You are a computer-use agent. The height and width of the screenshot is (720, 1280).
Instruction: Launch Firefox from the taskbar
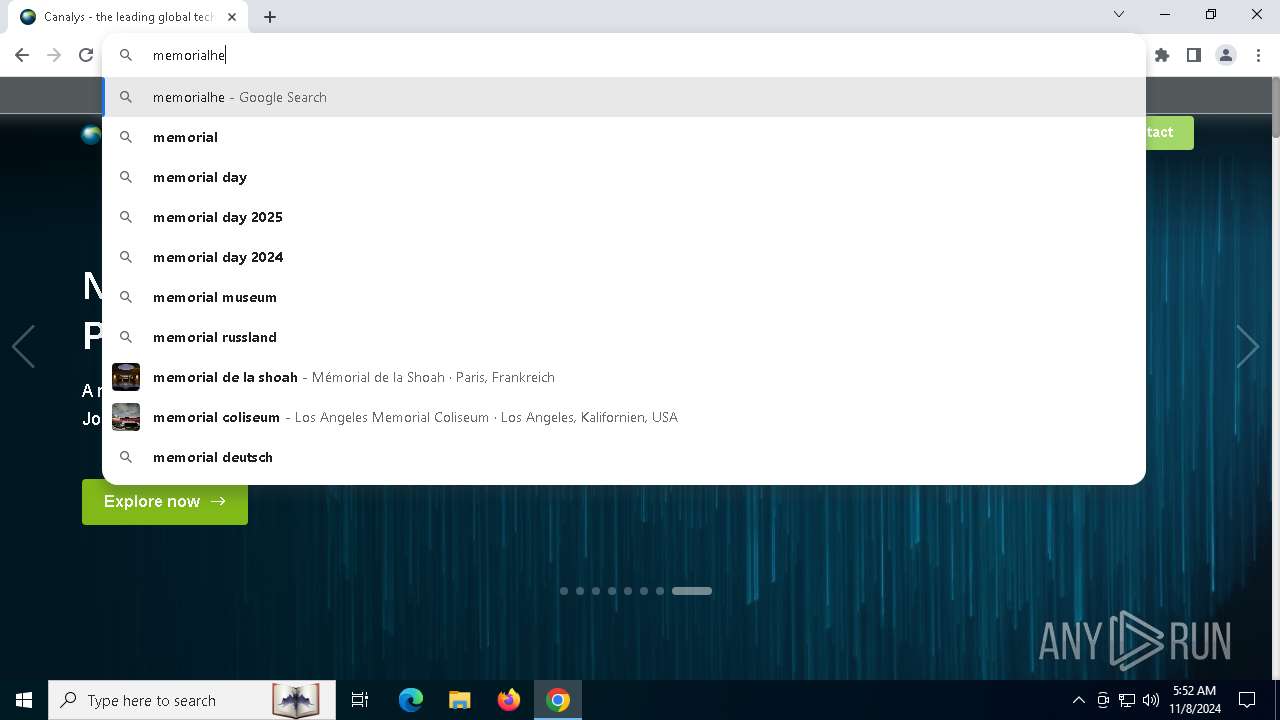pos(509,700)
